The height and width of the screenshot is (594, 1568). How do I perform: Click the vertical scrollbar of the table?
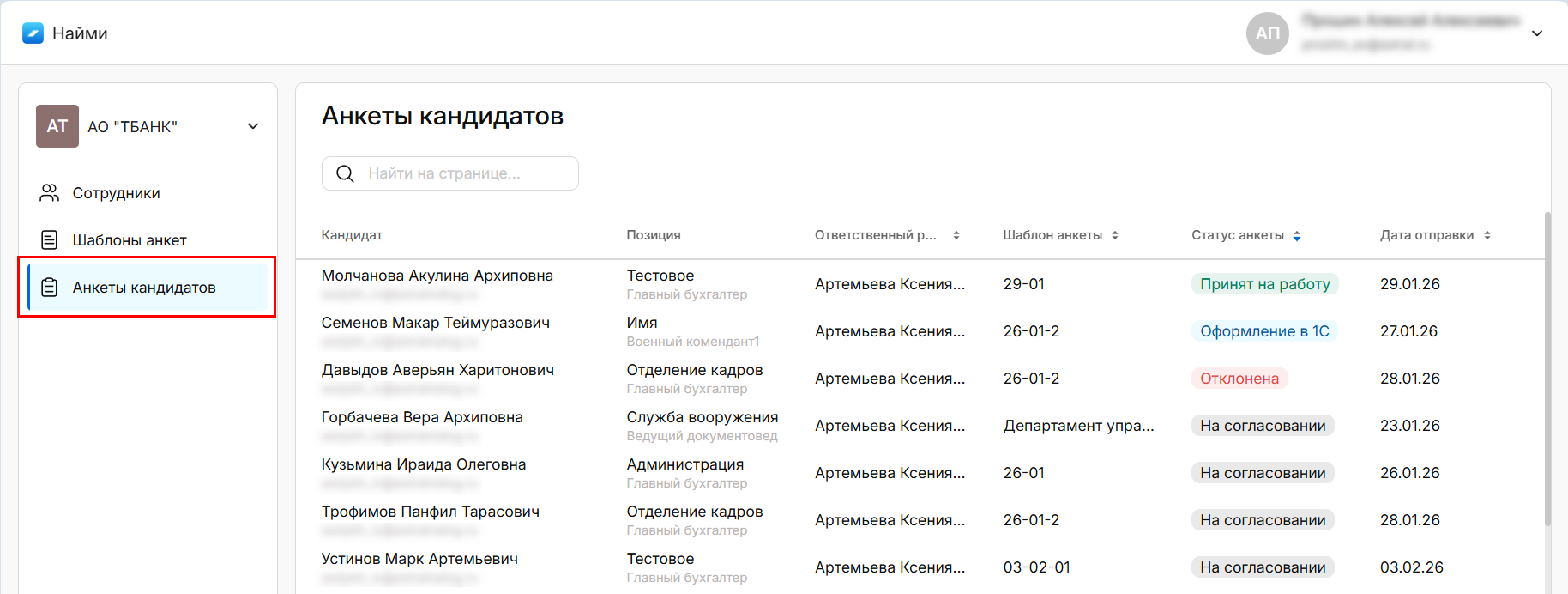(1547, 369)
